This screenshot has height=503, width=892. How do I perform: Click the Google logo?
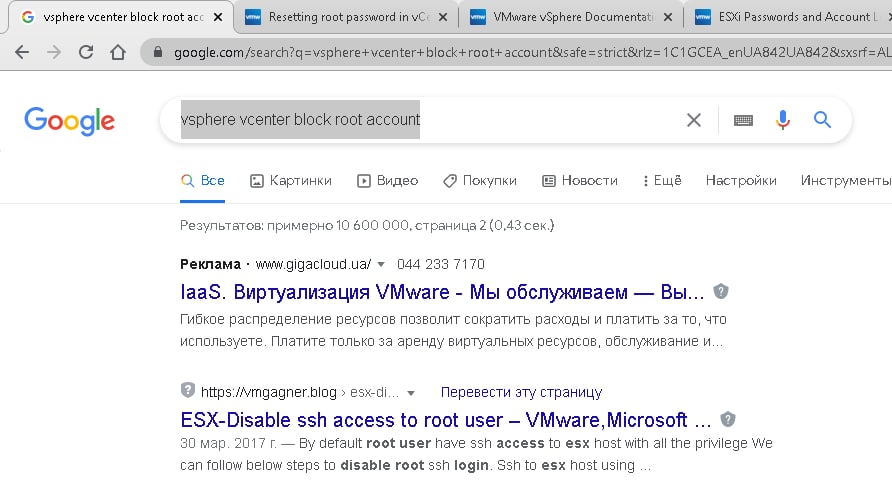69,121
